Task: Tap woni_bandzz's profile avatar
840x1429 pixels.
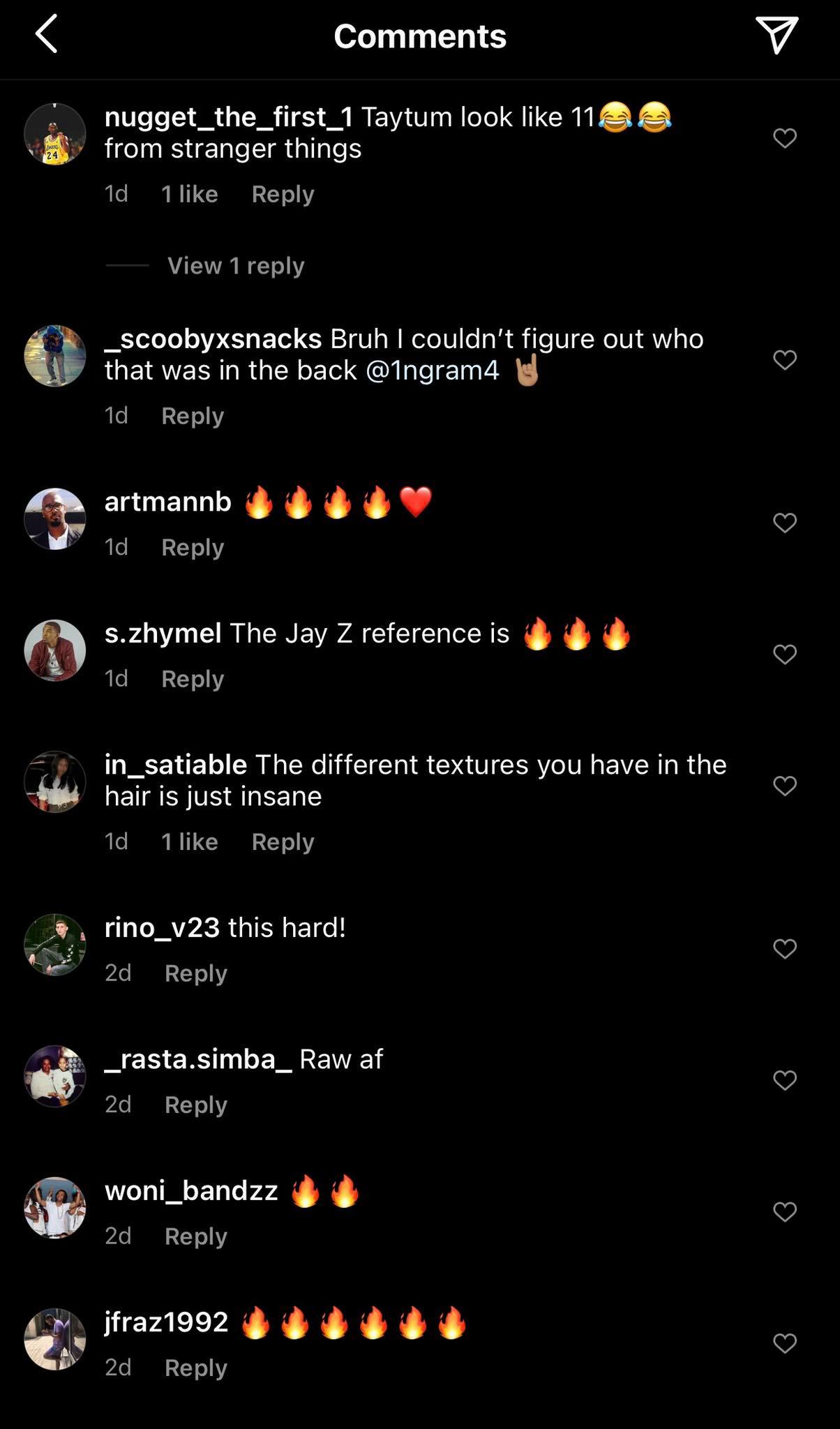Action: (55, 1208)
